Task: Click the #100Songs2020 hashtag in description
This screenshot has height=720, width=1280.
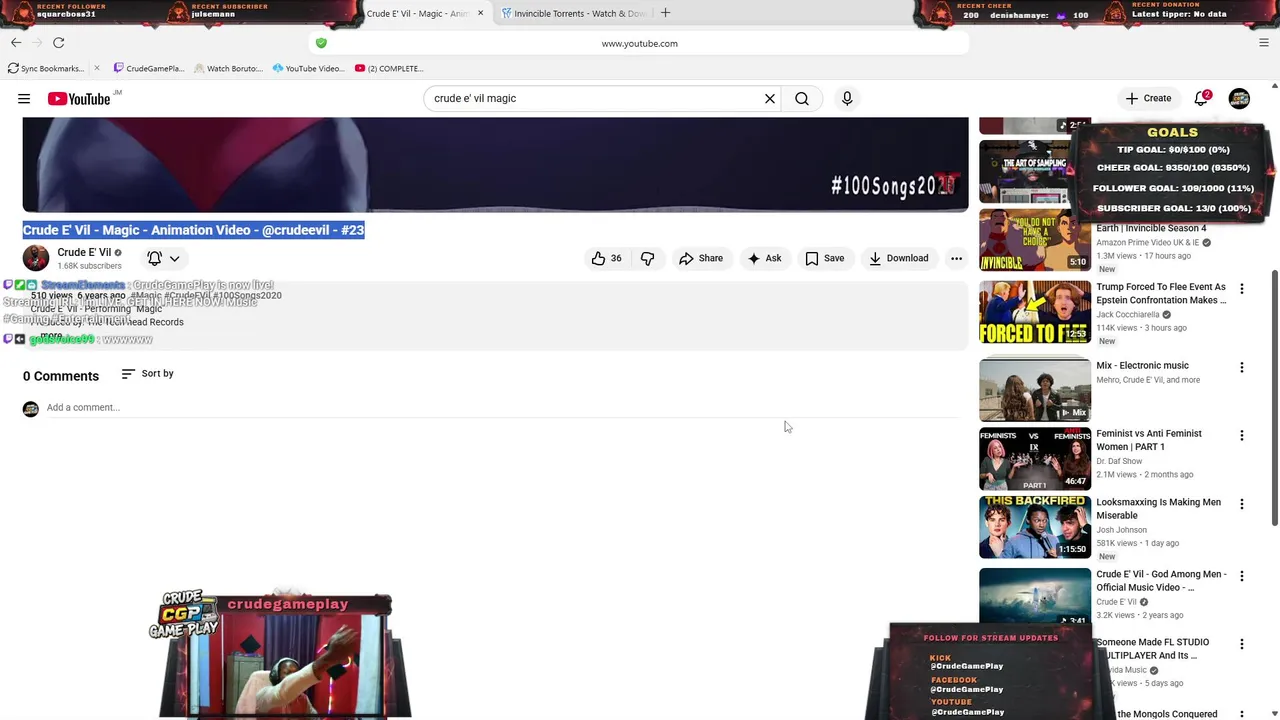Action: tap(247, 296)
